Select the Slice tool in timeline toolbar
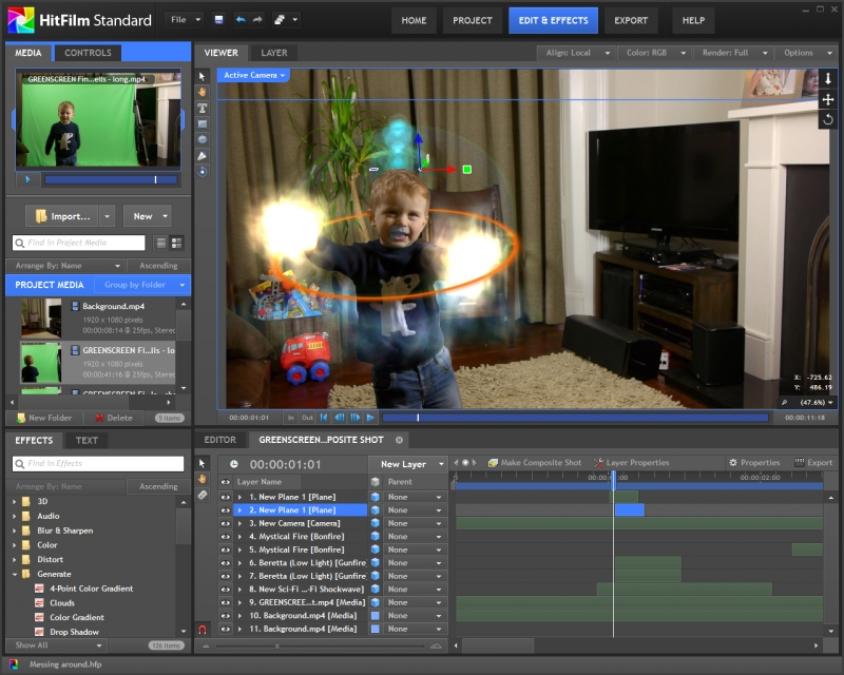 pos(202,495)
